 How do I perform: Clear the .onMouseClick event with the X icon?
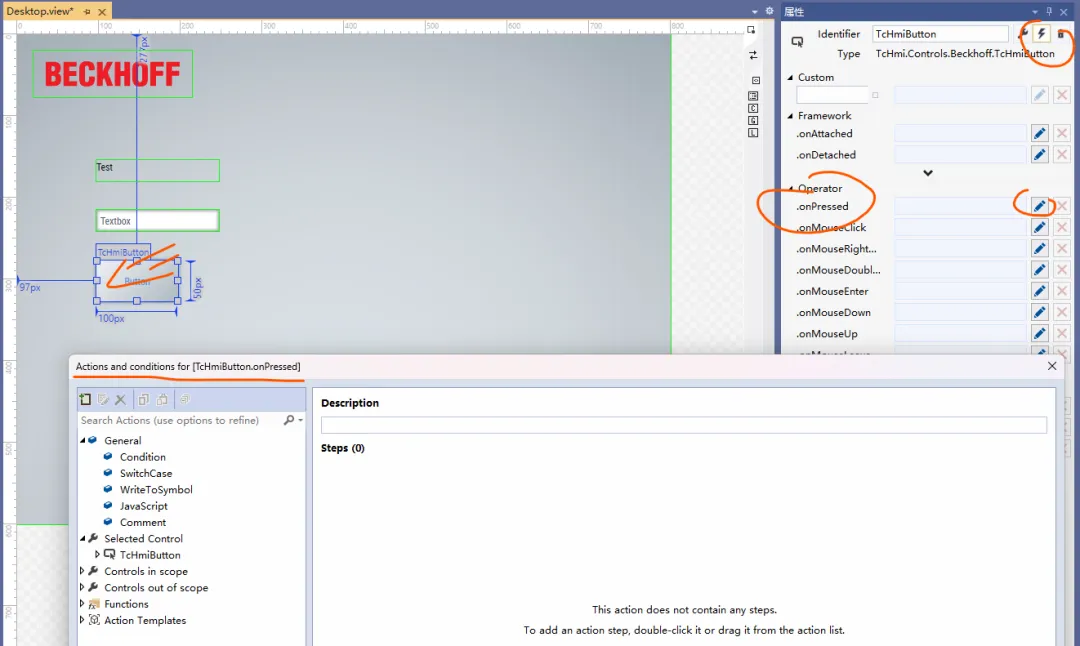[1062, 227]
